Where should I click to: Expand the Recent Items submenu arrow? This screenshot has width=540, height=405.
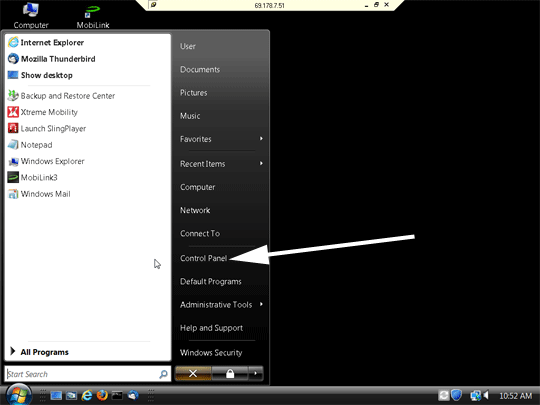[261, 164]
